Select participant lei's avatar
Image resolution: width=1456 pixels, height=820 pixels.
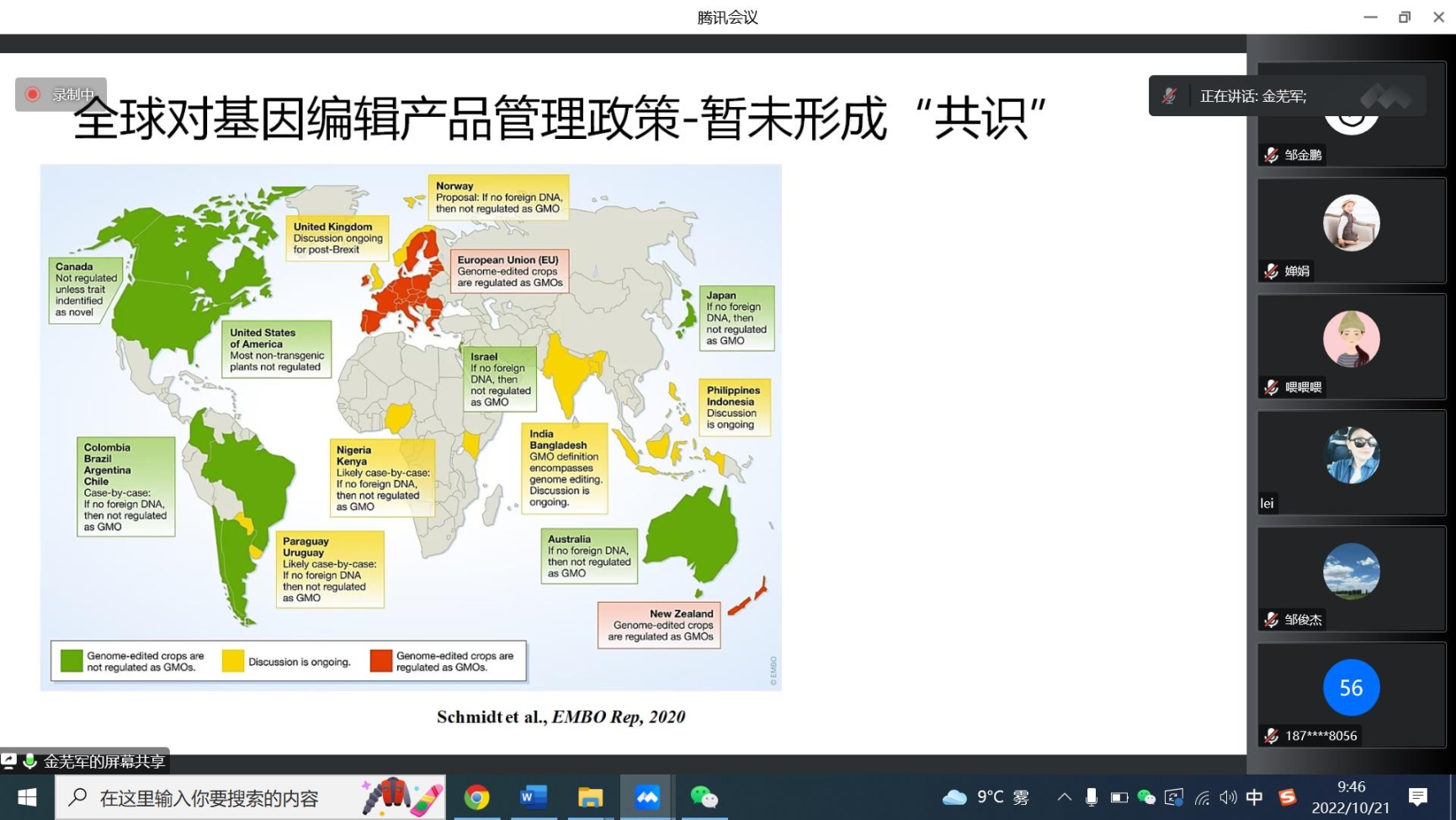tap(1351, 455)
